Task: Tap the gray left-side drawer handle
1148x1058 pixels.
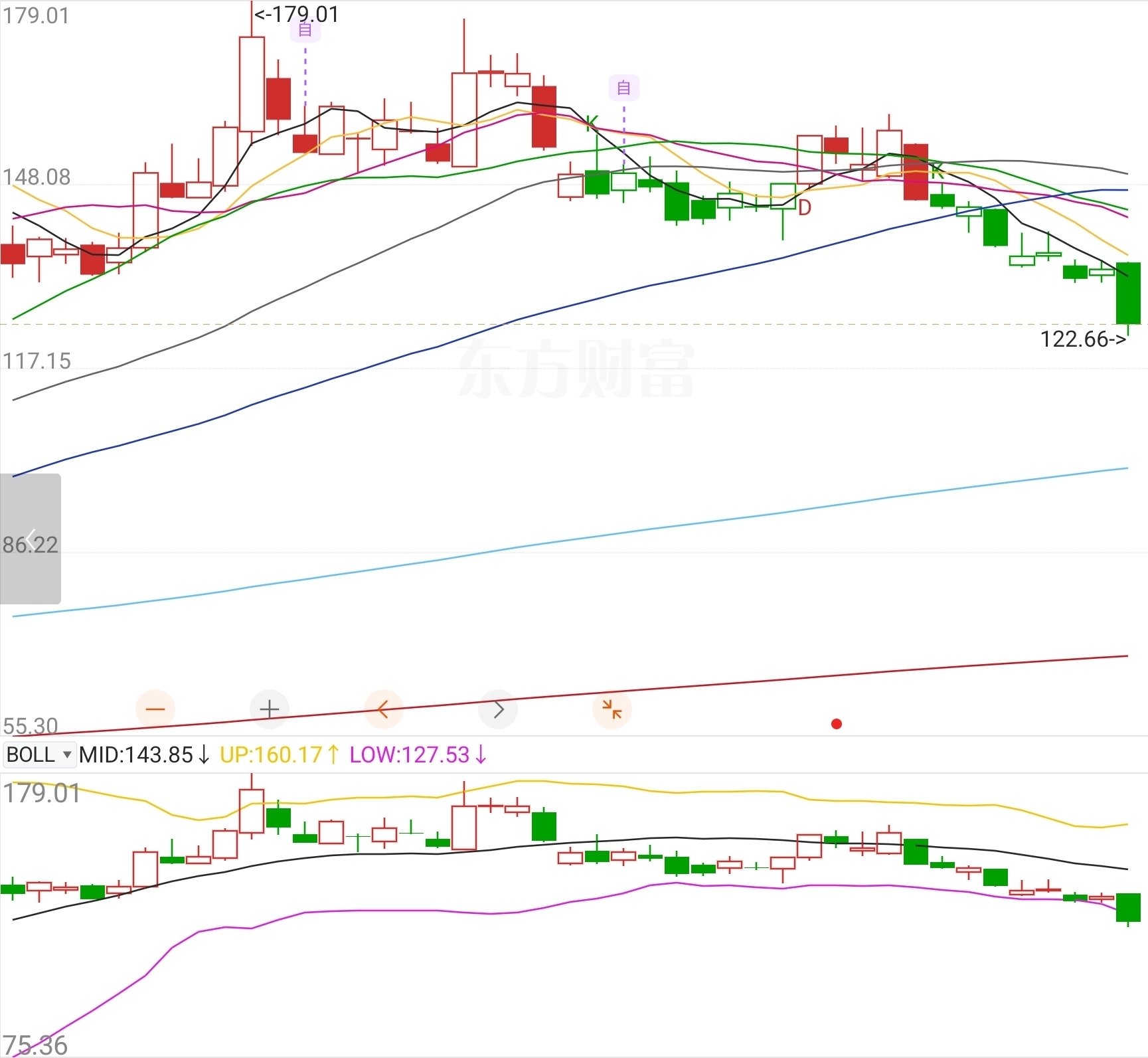Action: 31,539
